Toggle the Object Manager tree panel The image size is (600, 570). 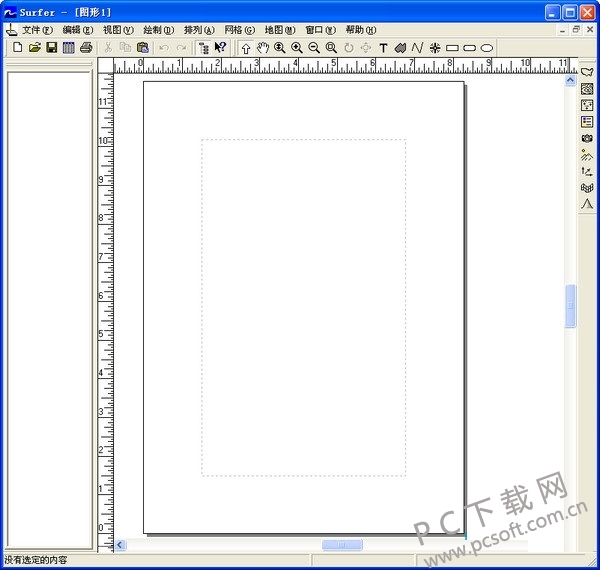coord(204,48)
